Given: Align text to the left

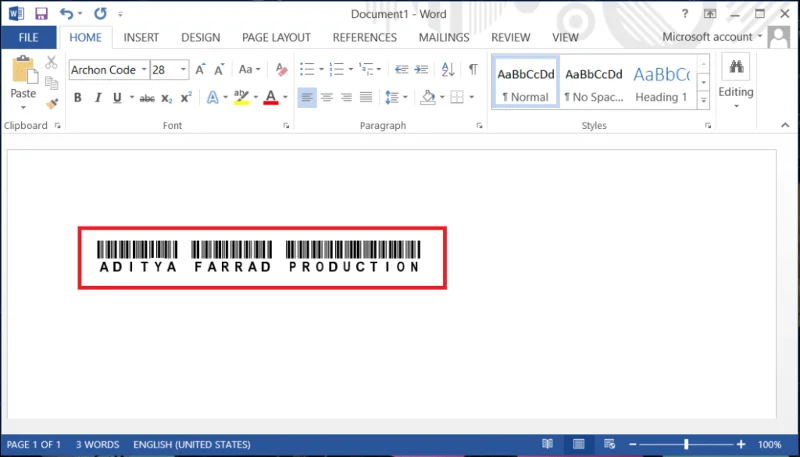Looking at the screenshot, I should click(x=307, y=97).
